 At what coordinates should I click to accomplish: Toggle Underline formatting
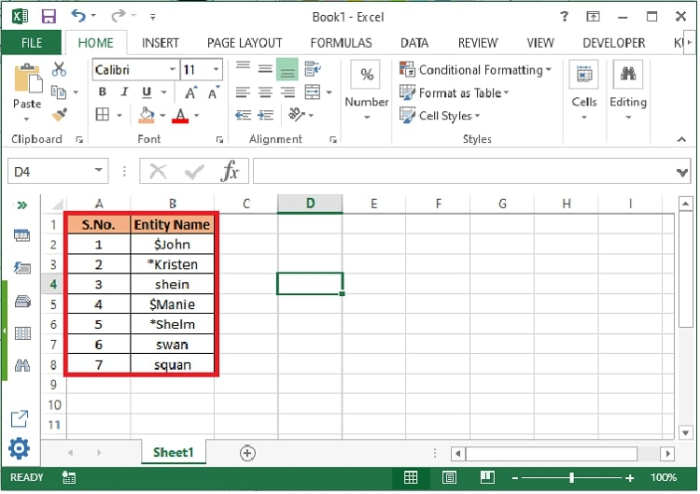(146, 92)
